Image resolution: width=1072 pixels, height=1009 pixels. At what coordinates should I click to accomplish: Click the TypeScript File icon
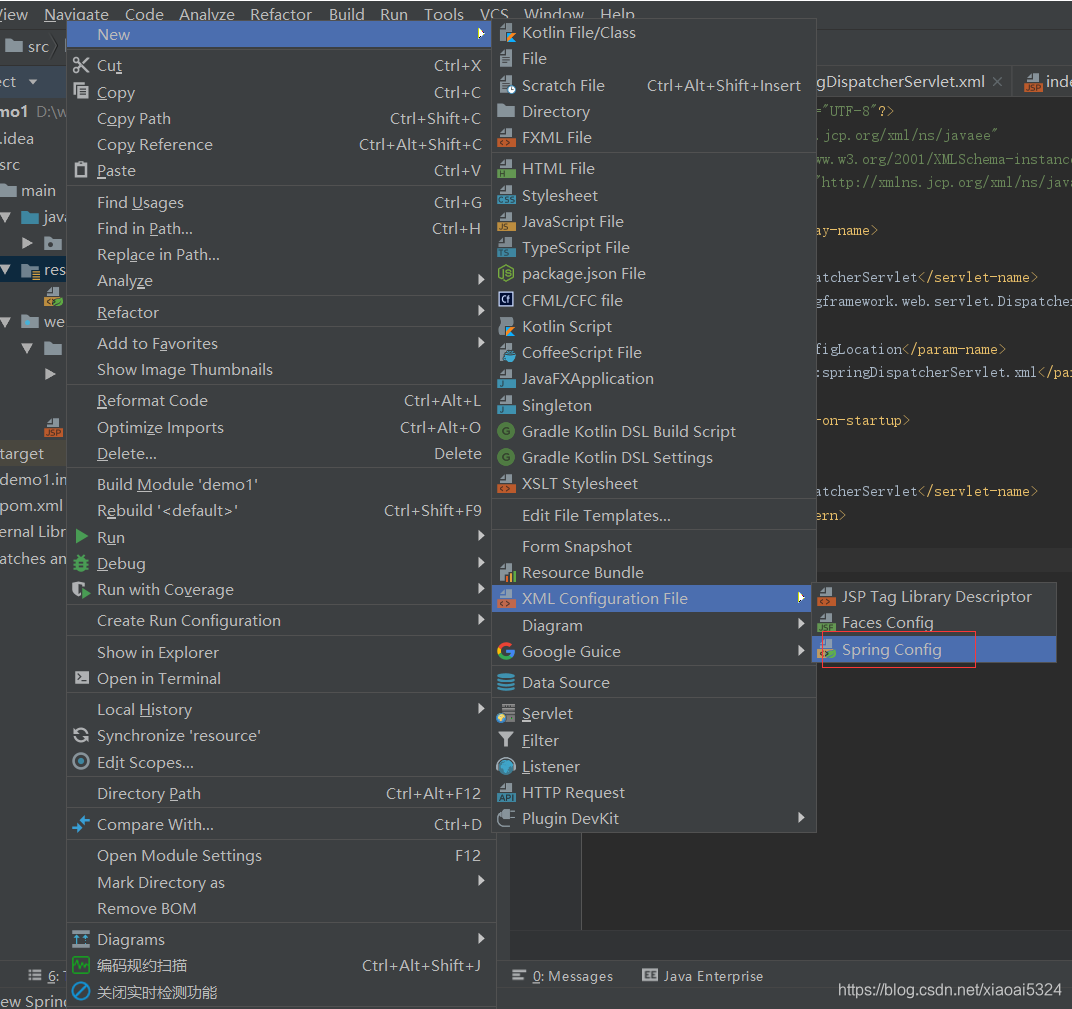507,247
